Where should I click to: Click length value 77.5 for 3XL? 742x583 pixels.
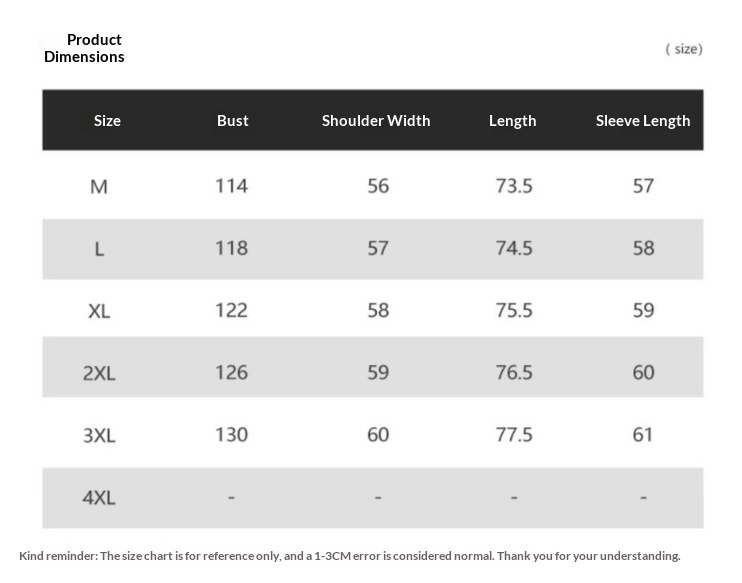514,434
